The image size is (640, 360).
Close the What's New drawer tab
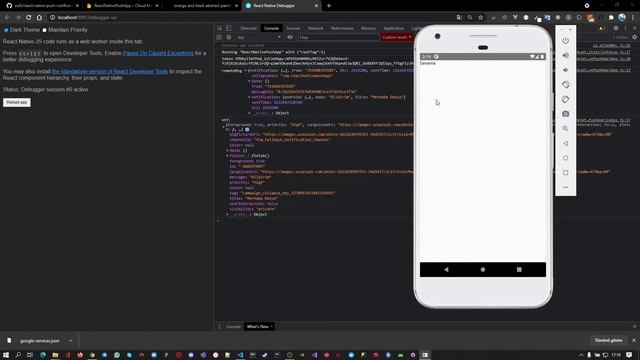(271, 327)
